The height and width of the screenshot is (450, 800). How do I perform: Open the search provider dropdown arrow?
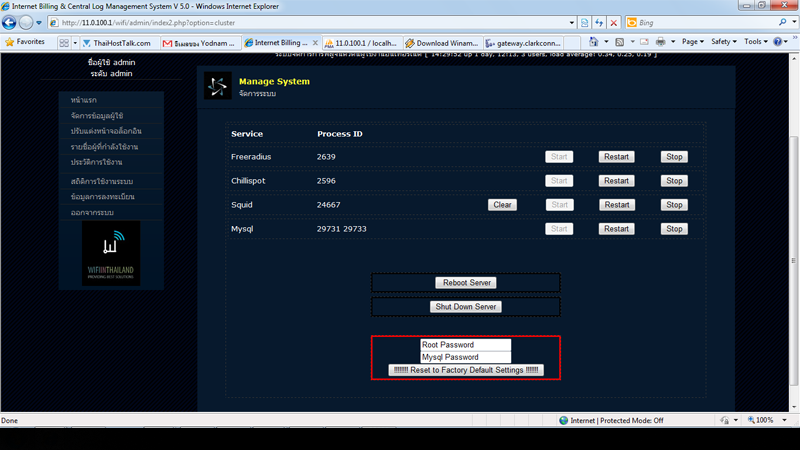[794, 22]
